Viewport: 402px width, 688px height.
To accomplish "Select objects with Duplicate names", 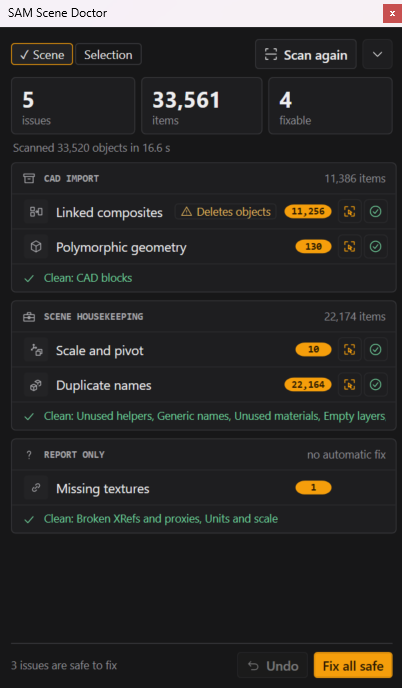I will point(350,385).
